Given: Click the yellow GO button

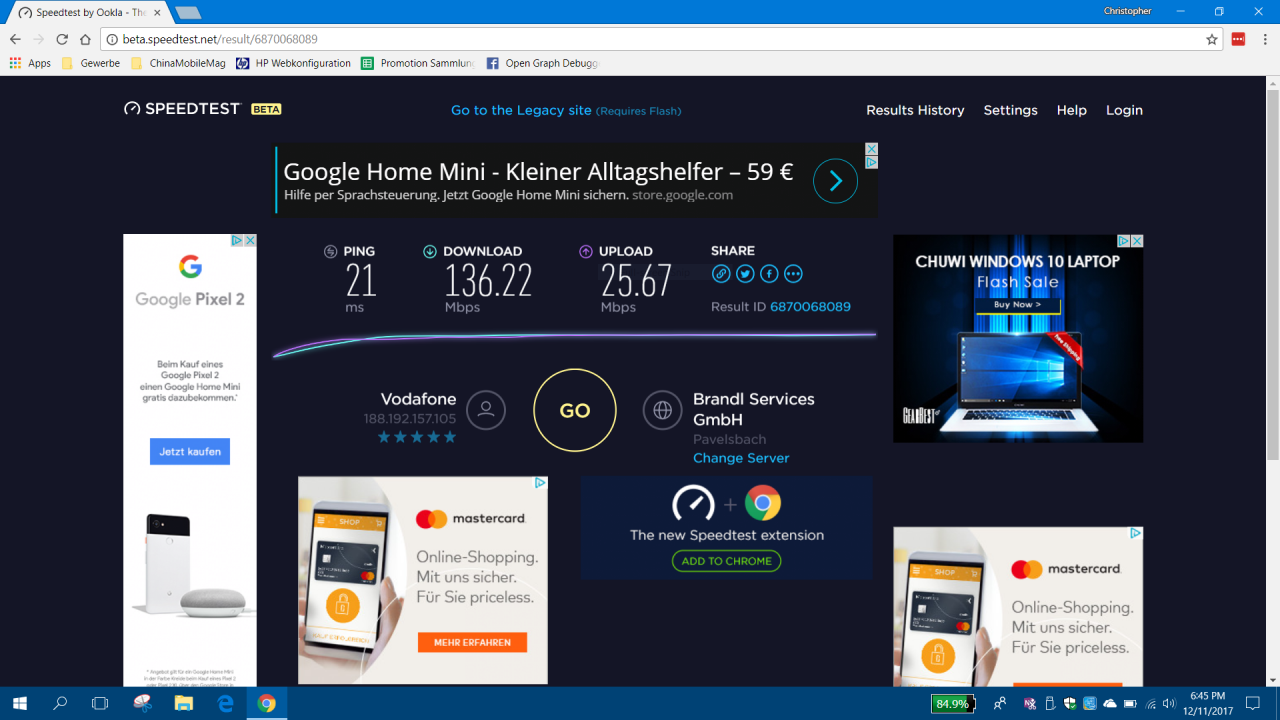Looking at the screenshot, I should (575, 410).
